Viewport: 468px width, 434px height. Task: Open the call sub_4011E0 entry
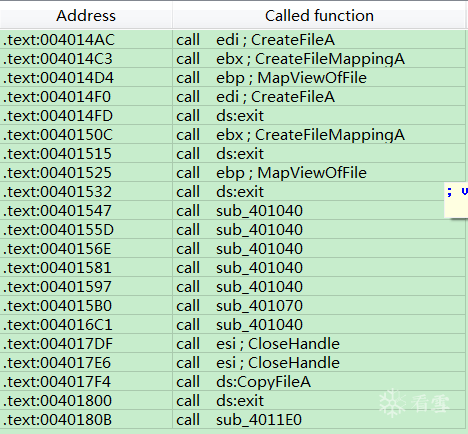point(239,420)
